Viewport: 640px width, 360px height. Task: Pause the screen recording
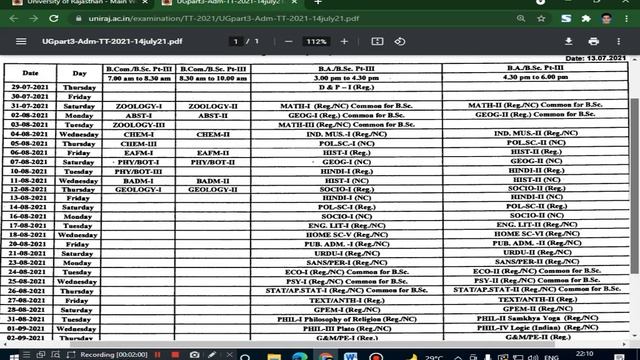pos(158,355)
